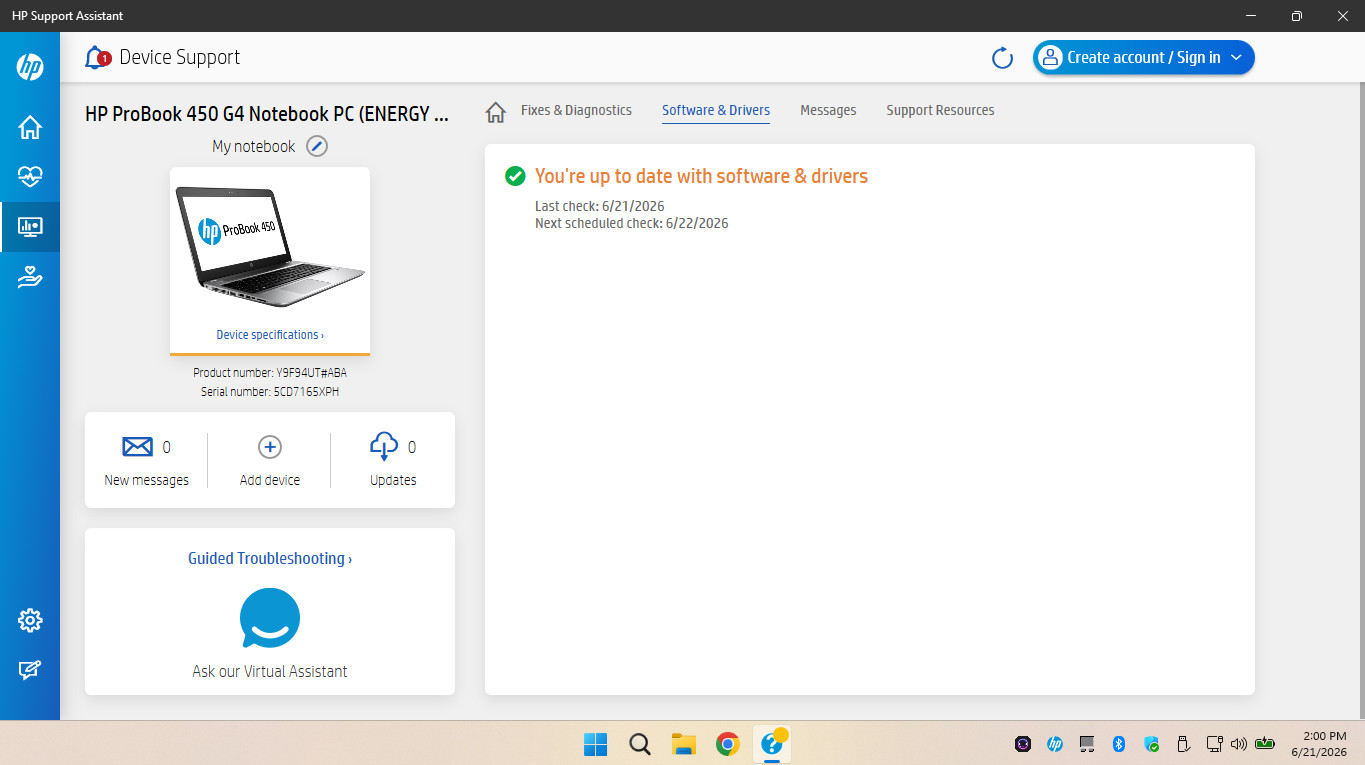Open Windows Security shield tray icon
Screen dimensions: 1365x765
(1152, 744)
